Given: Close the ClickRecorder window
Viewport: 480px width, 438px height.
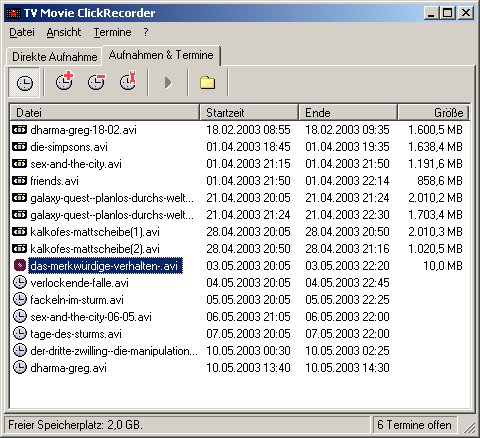Looking at the screenshot, I should [x=465, y=13].
